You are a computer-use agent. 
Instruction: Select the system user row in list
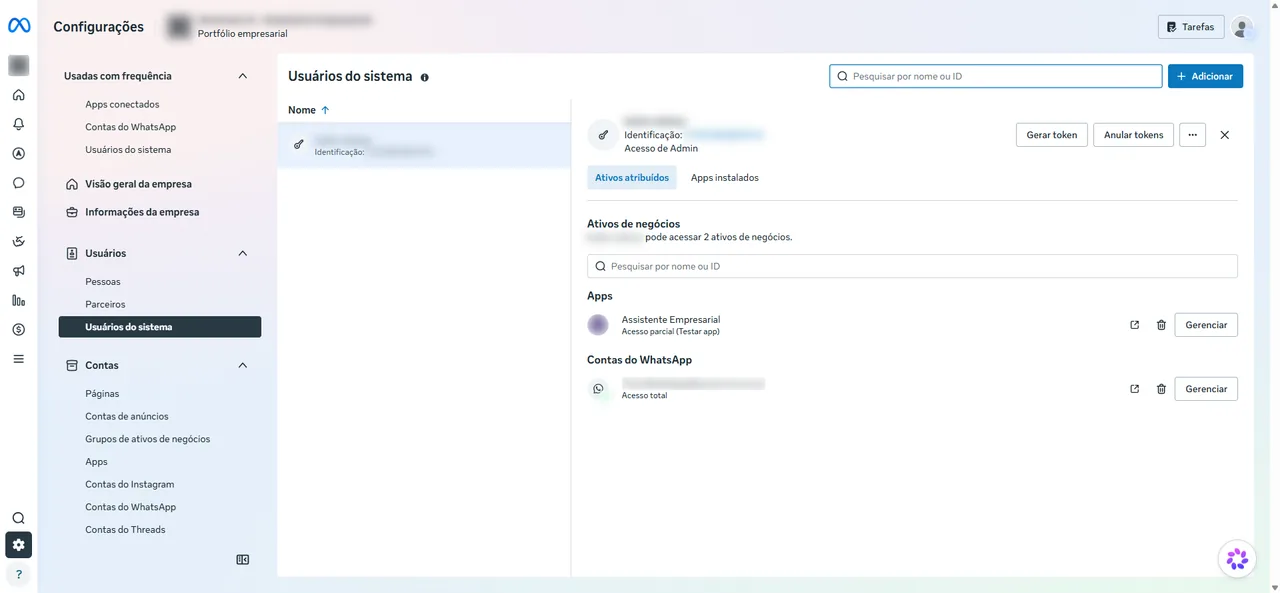pos(424,145)
